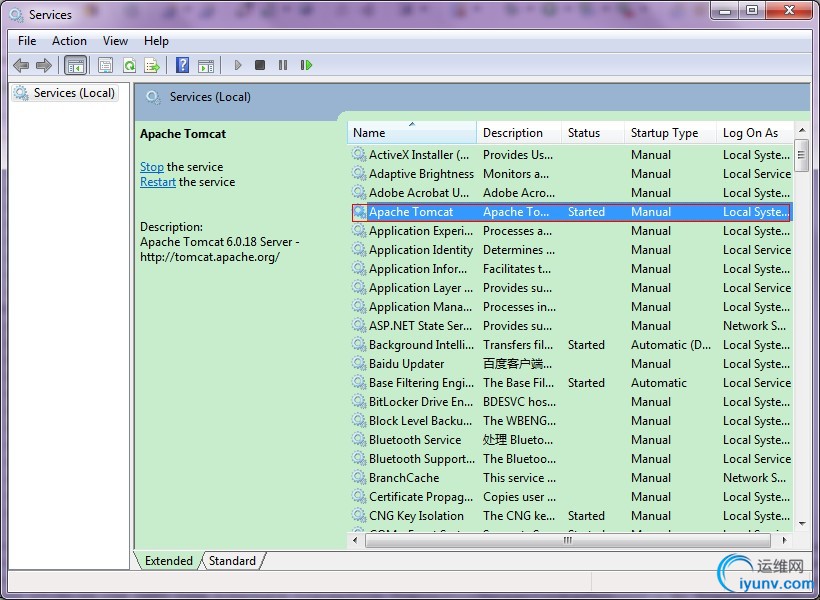820x600 pixels.
Task: Sort by the Description column header
Action: pyautogui.click(x=519, y=133)
